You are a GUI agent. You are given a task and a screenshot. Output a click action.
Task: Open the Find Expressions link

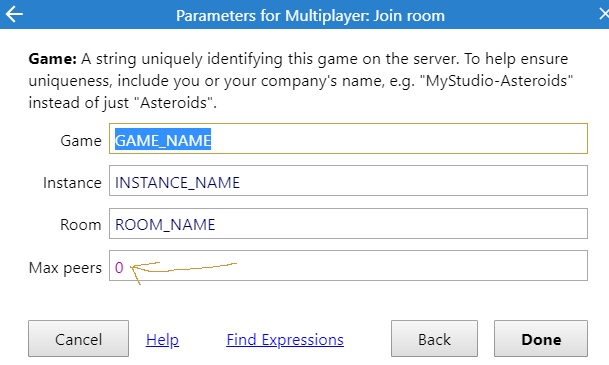point(285,340)
